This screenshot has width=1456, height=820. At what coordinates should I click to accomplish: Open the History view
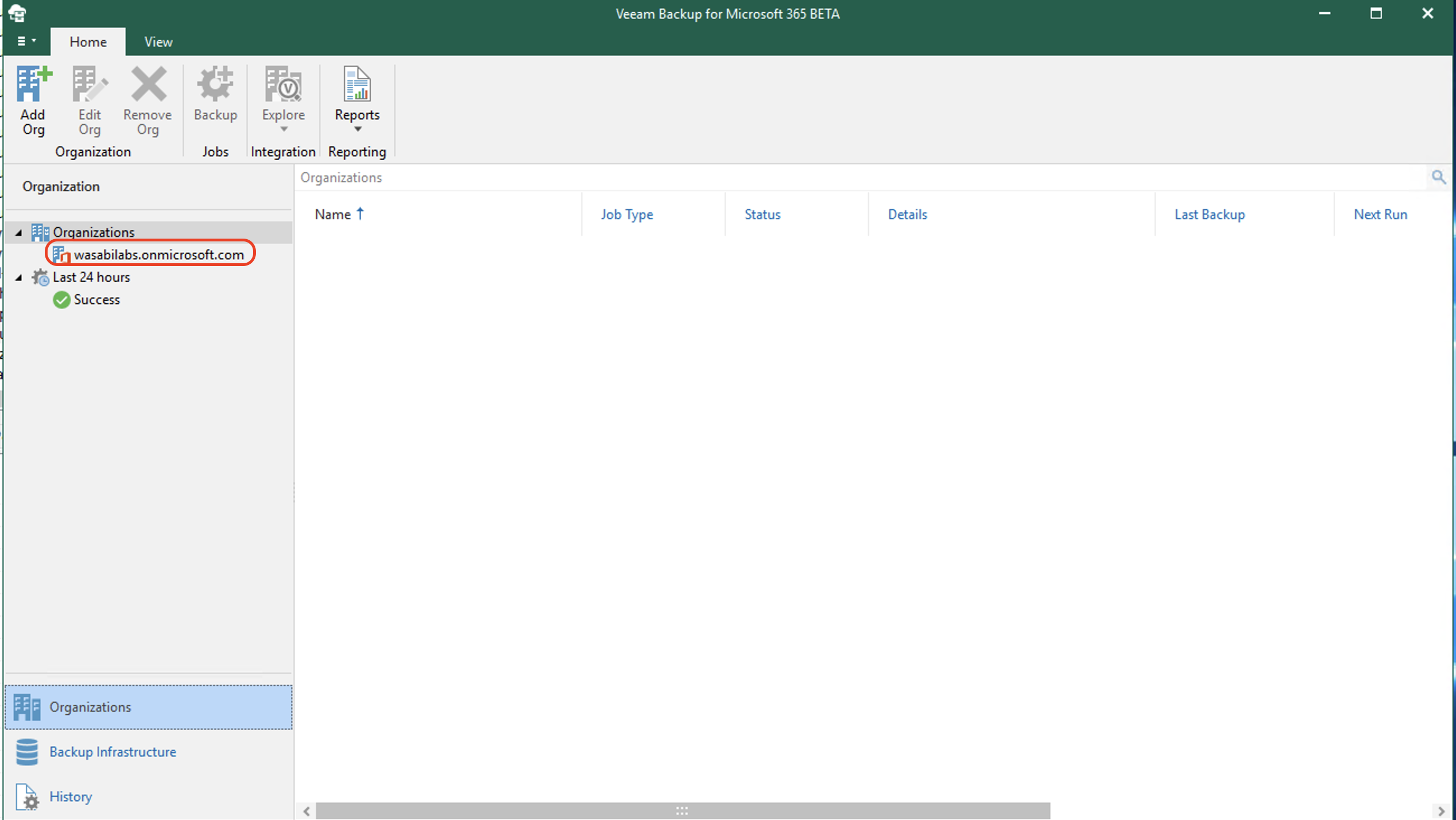(x=148, y=797)
